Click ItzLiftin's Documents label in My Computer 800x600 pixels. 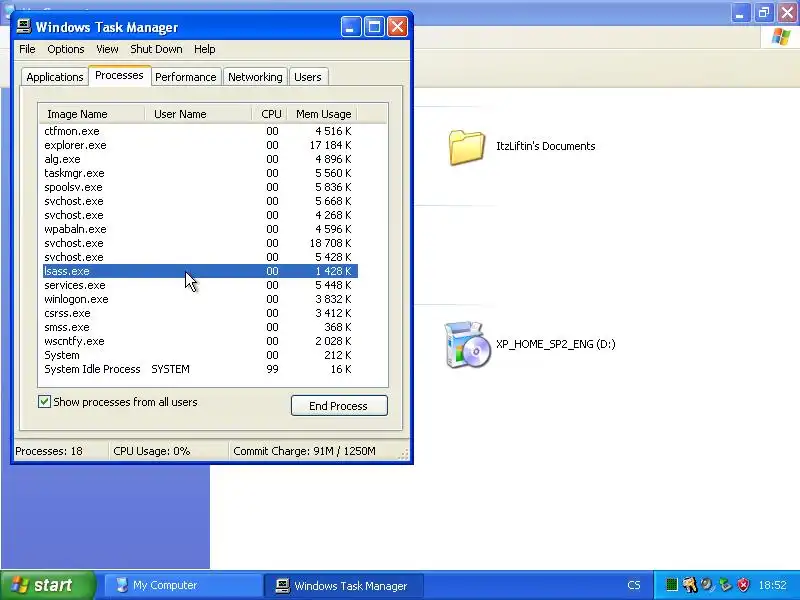coord(545,146)
